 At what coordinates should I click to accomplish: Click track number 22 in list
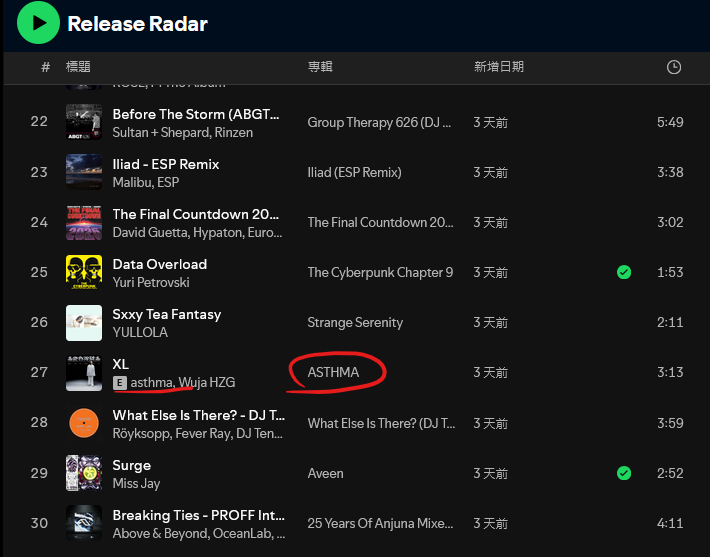tap(39, 121)
